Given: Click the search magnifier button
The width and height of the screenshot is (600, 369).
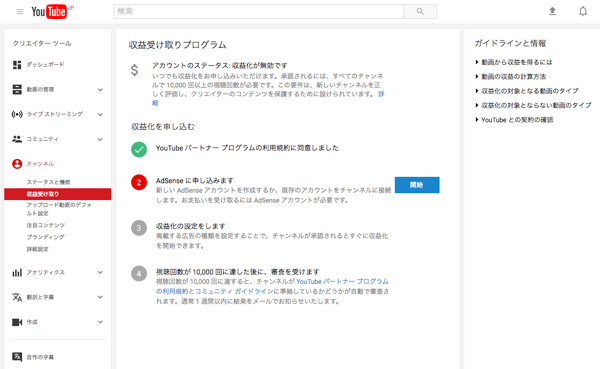Looking at the screenshot, I should point(420,11).
